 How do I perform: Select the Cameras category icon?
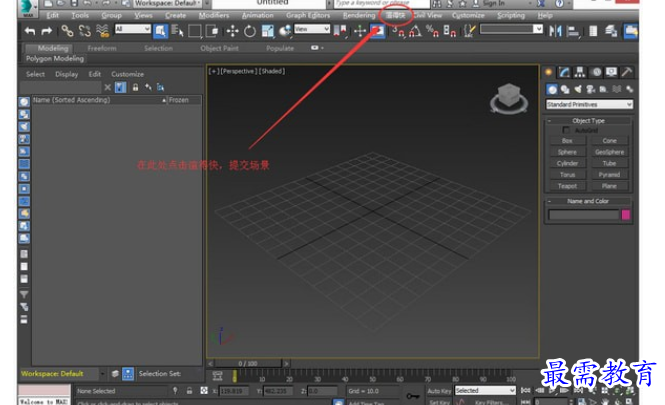[590, 89]
